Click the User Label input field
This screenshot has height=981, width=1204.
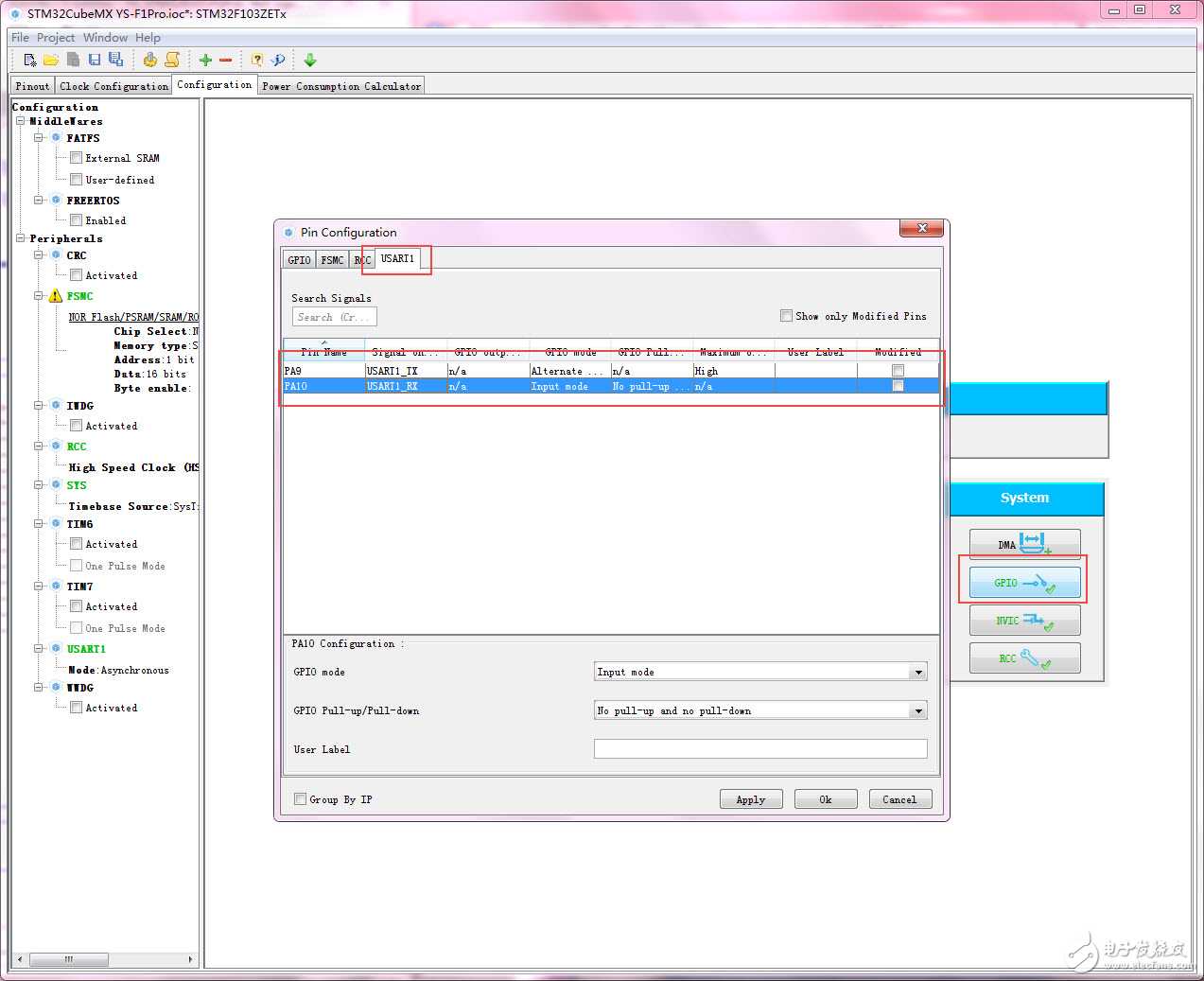pyautogui.click(x=759, y=749)
